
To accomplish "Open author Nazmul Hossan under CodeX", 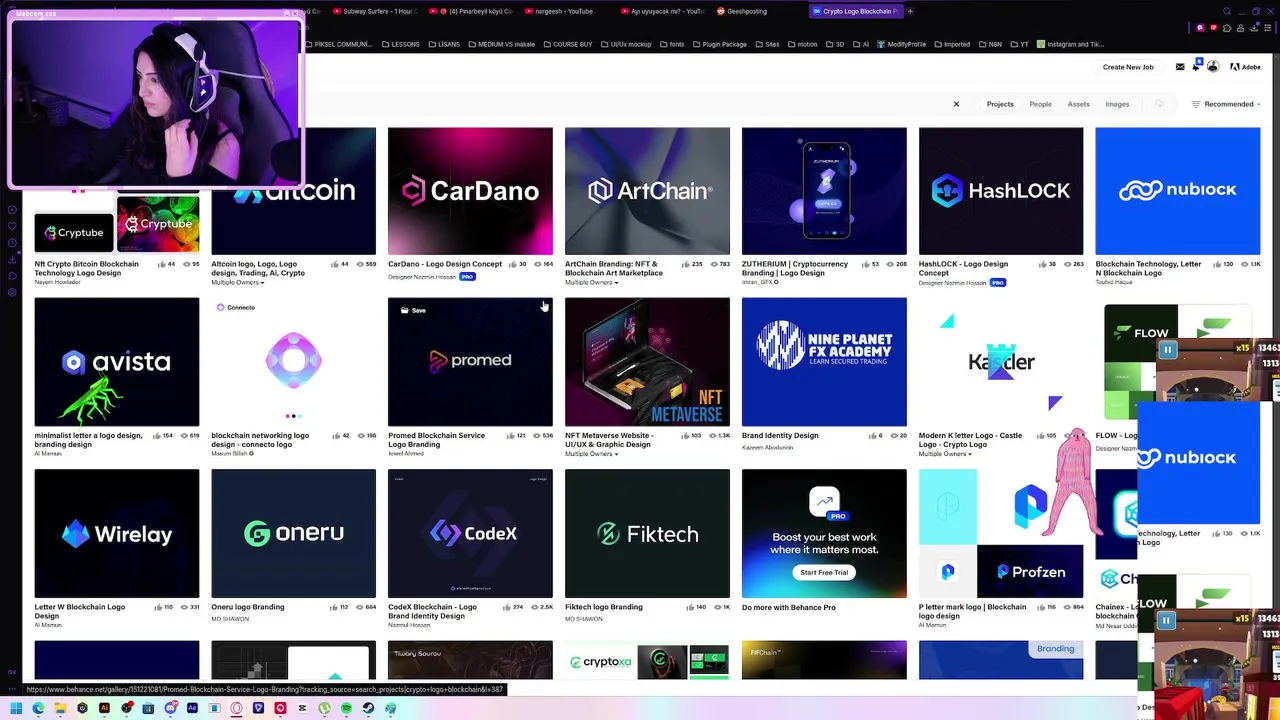I will pyautogui.click(x=408, y=624).
